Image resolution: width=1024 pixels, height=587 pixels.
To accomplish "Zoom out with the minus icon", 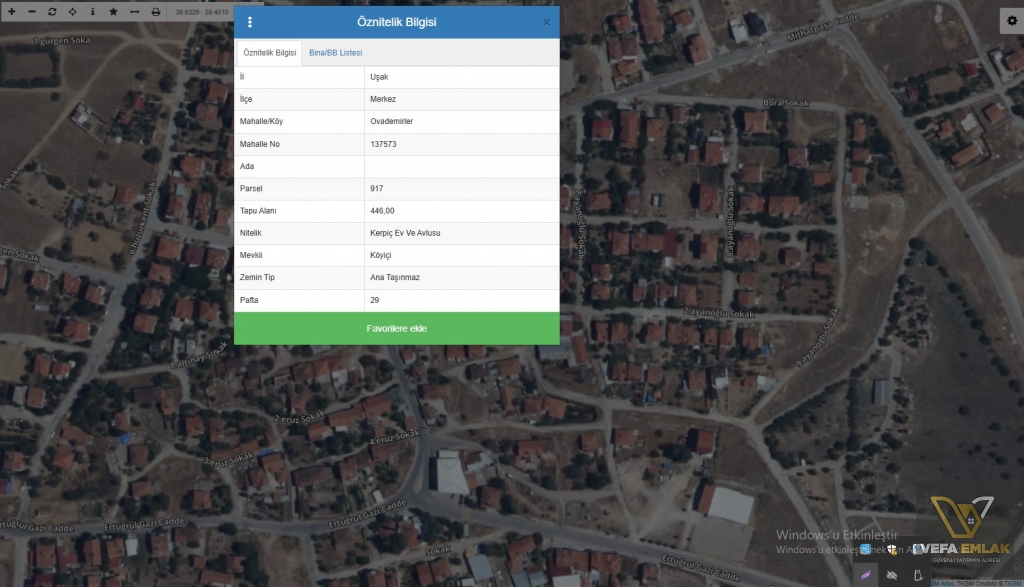I will [x=31, y=11].
